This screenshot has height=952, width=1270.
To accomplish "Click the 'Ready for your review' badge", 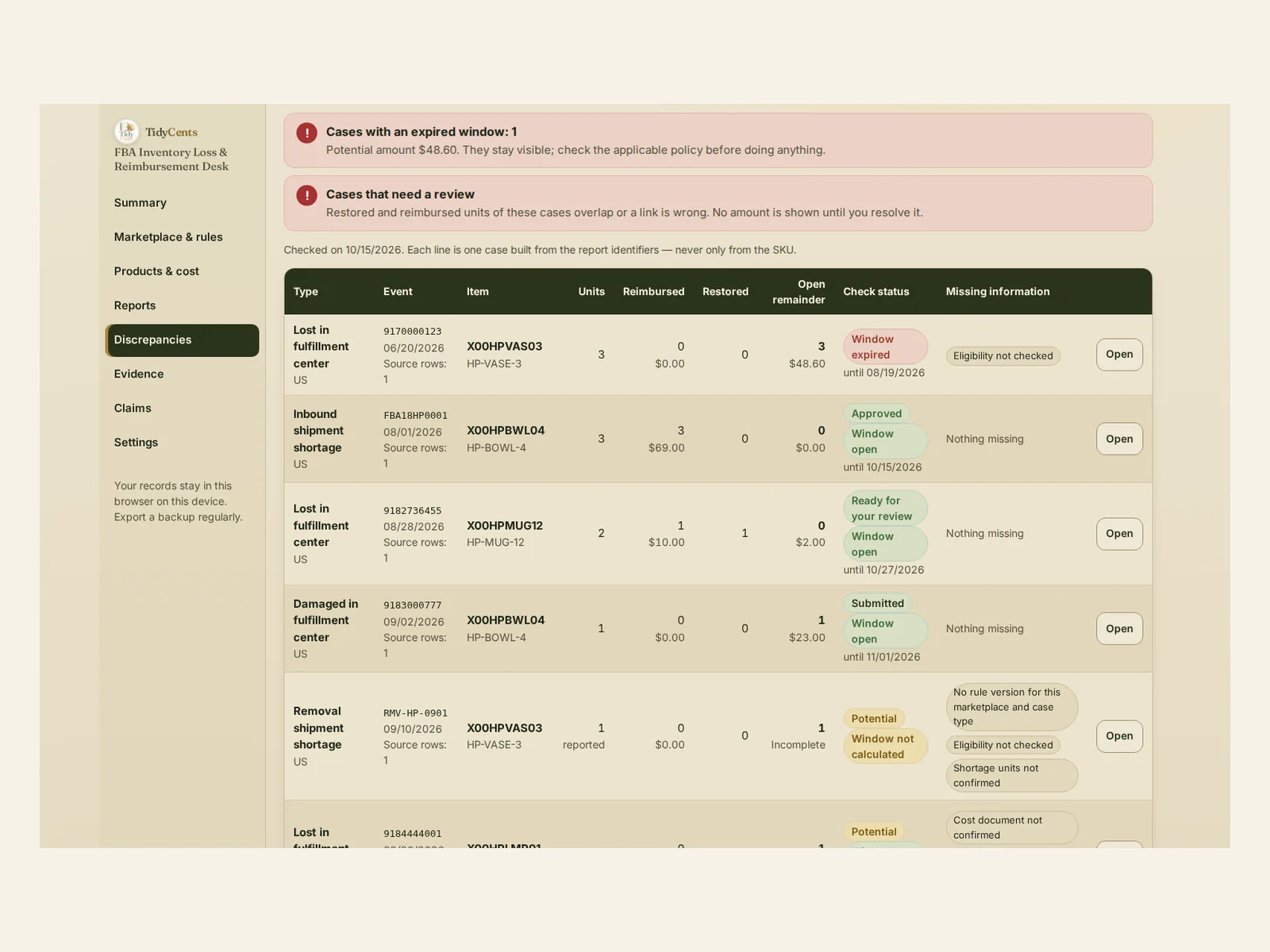I will pyautogui.click(x=885, y=509).
